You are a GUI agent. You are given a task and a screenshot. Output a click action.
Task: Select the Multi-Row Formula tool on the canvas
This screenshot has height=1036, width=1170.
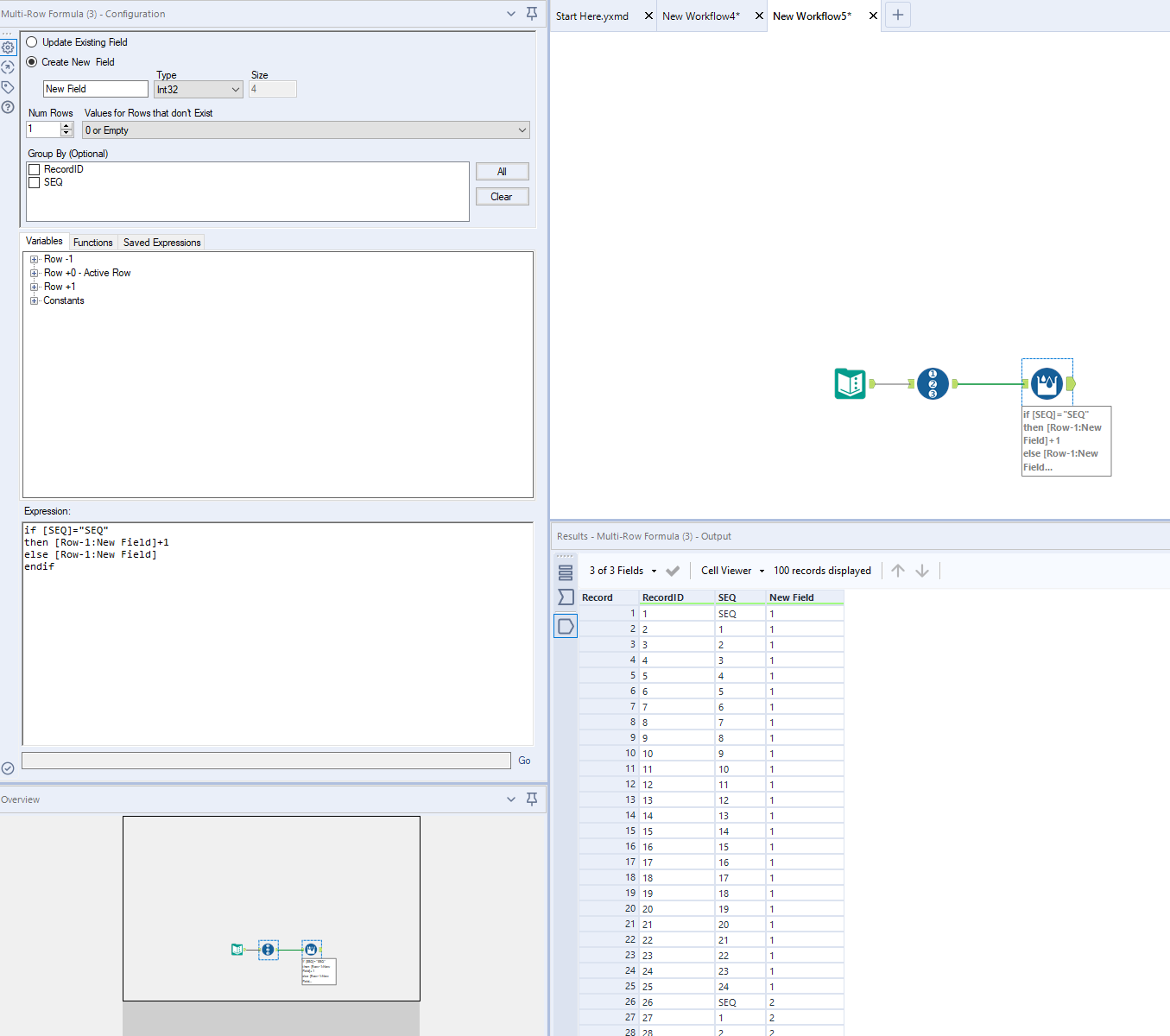tap(1047, 382)
